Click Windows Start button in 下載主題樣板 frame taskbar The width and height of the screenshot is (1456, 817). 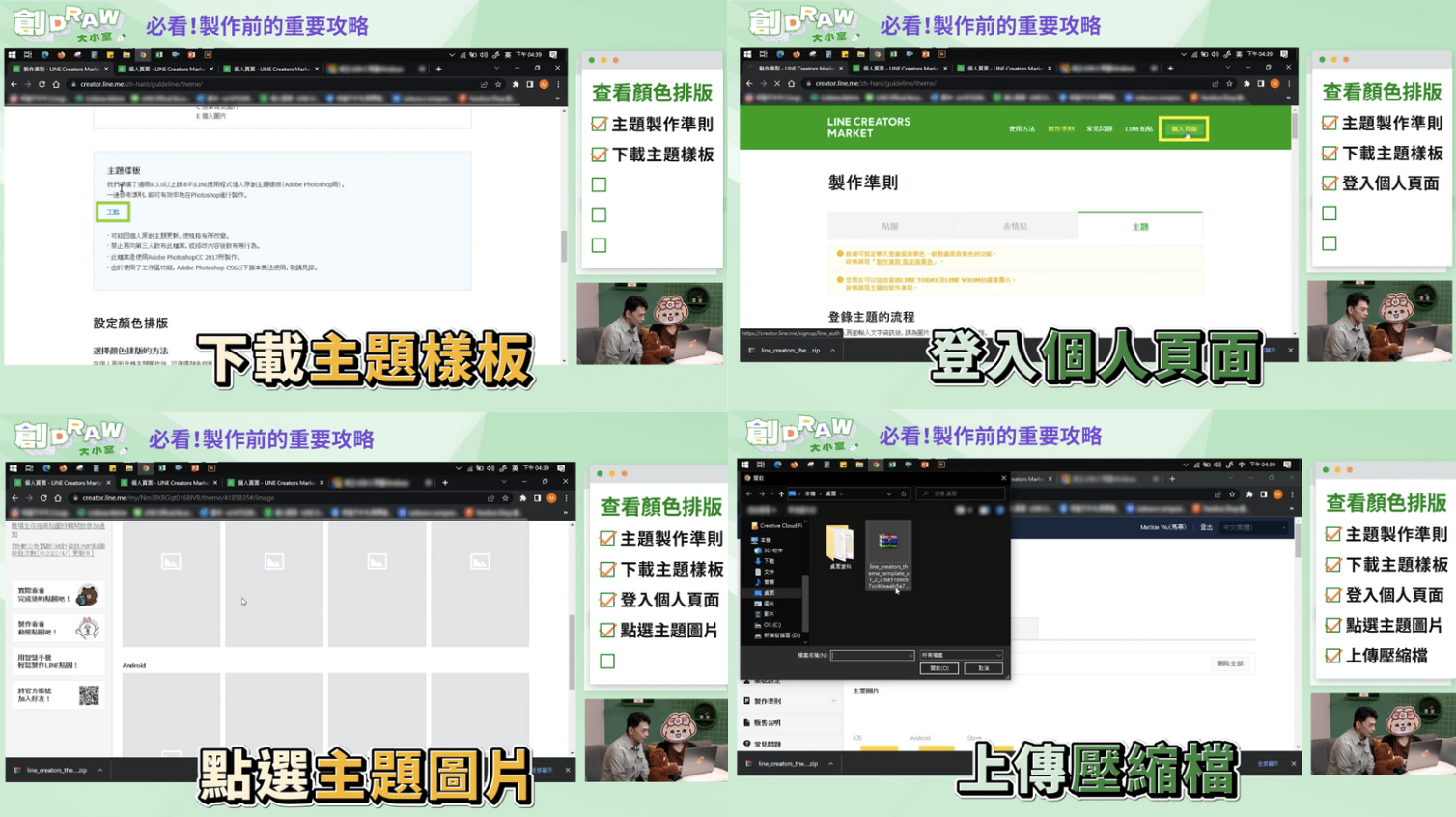click(13, 55)
